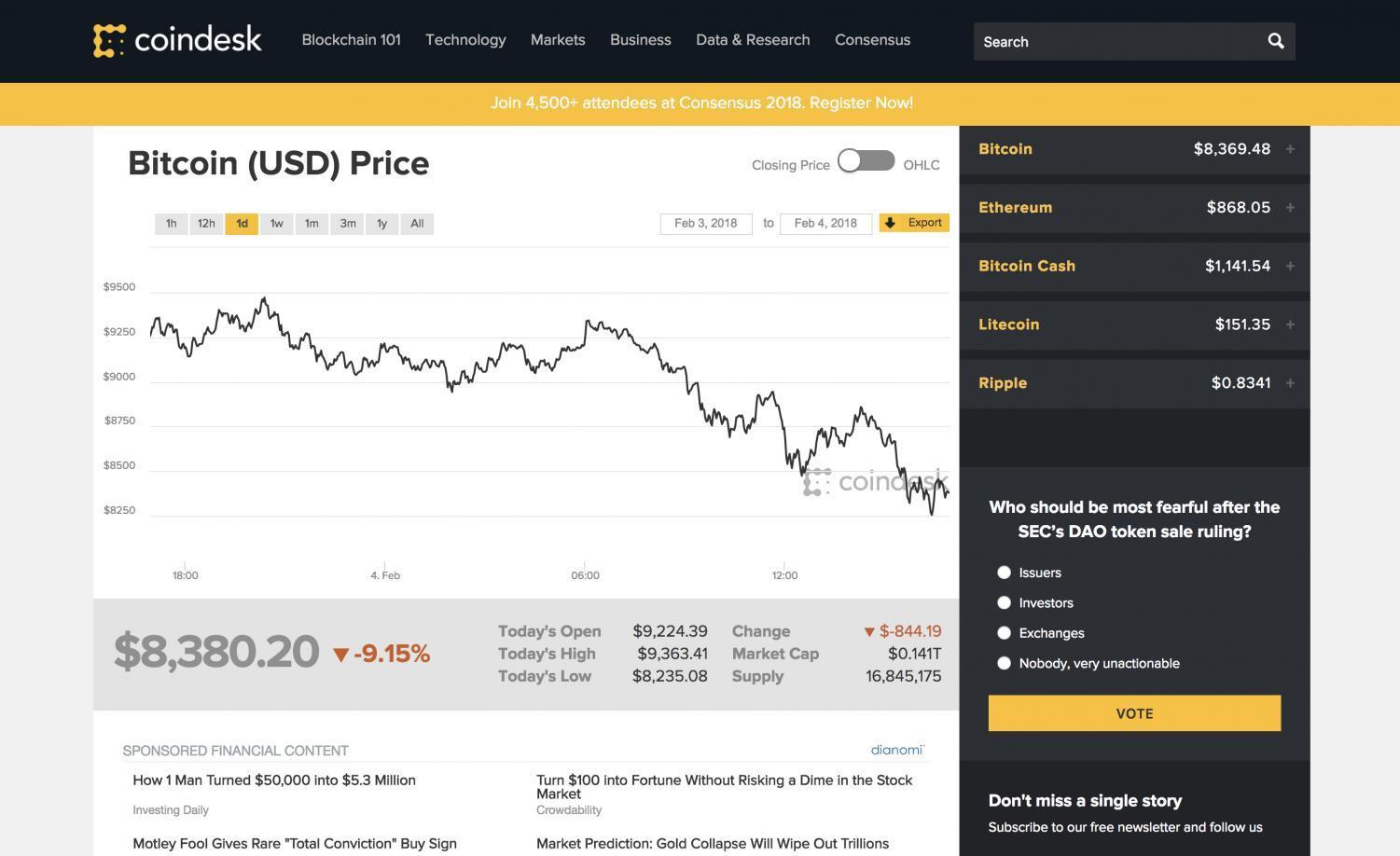Click the Bitcoin (USD) Price heading

[x=279, y=163]
